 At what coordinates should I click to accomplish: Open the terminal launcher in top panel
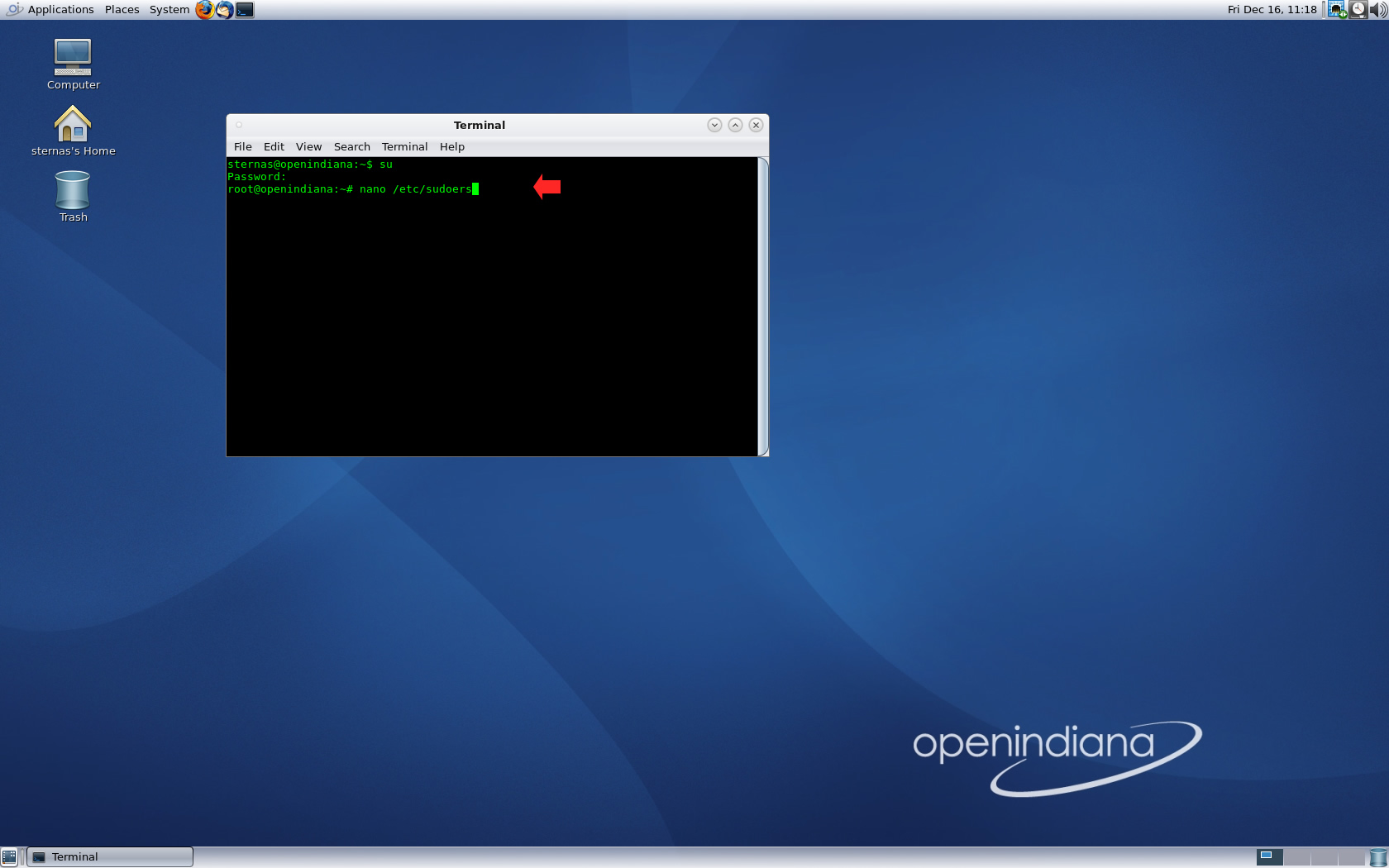[245, 10]
